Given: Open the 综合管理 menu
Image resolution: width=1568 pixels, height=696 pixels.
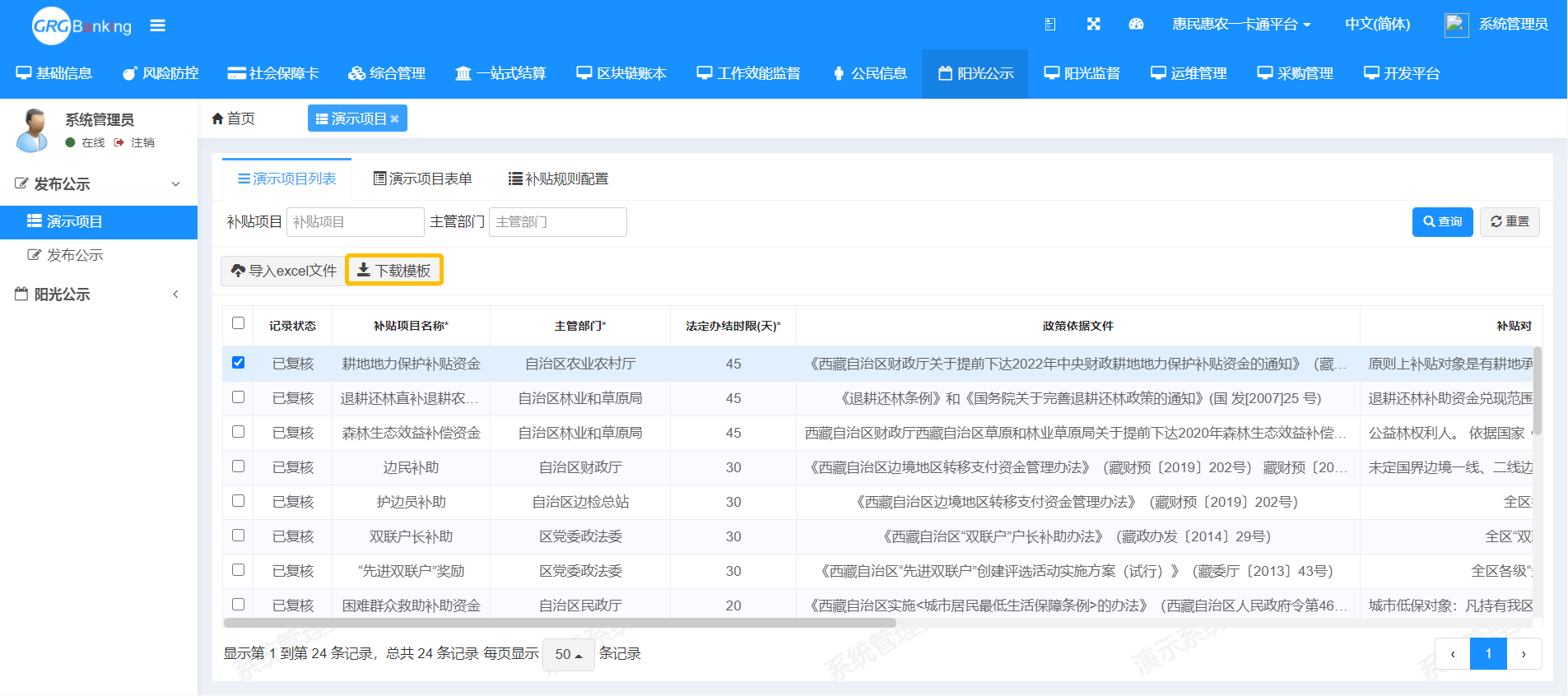Looking at the screenshot, I should click(x=387, y=73).
